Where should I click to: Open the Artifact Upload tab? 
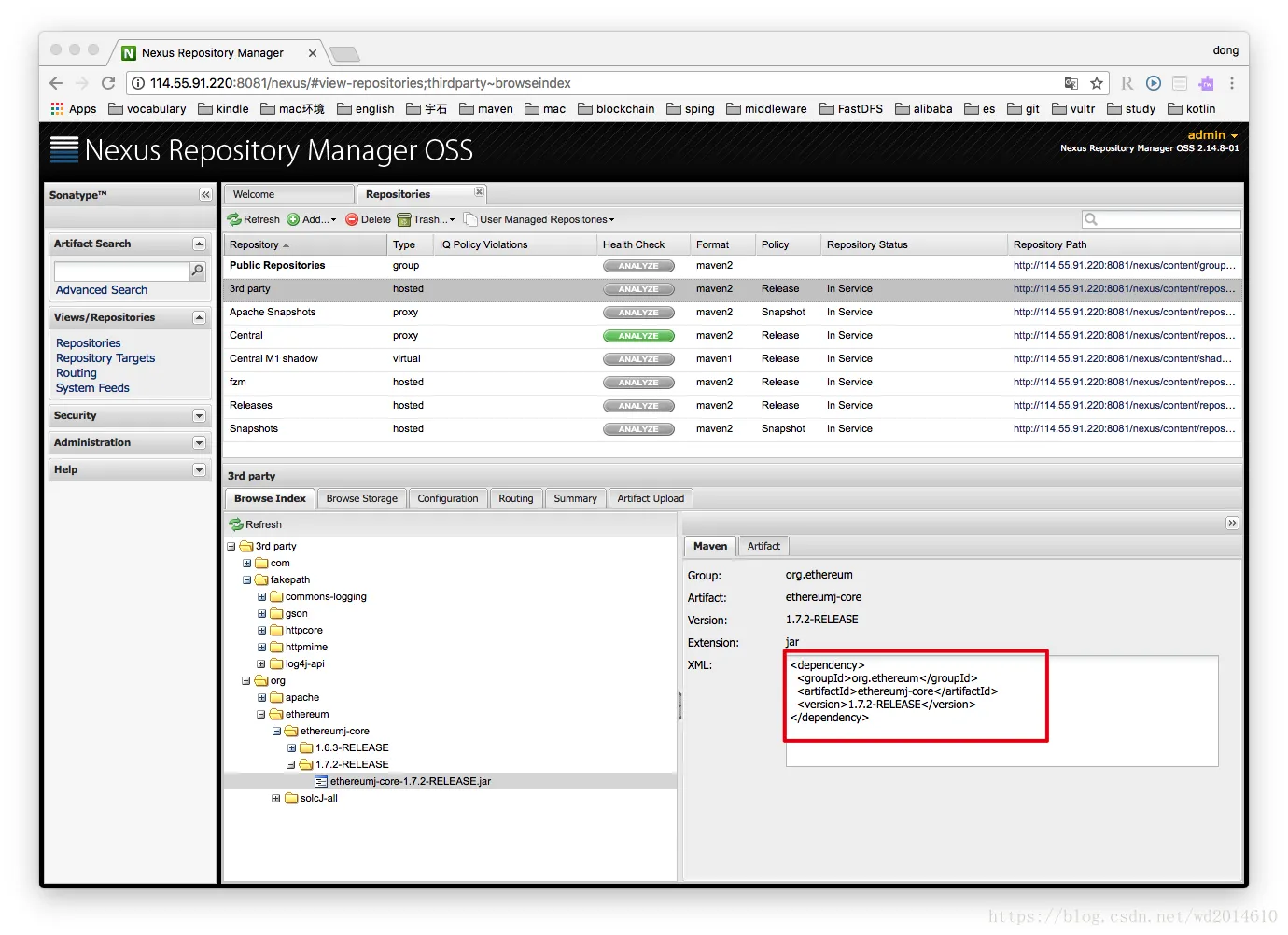(x=651, y=498)
